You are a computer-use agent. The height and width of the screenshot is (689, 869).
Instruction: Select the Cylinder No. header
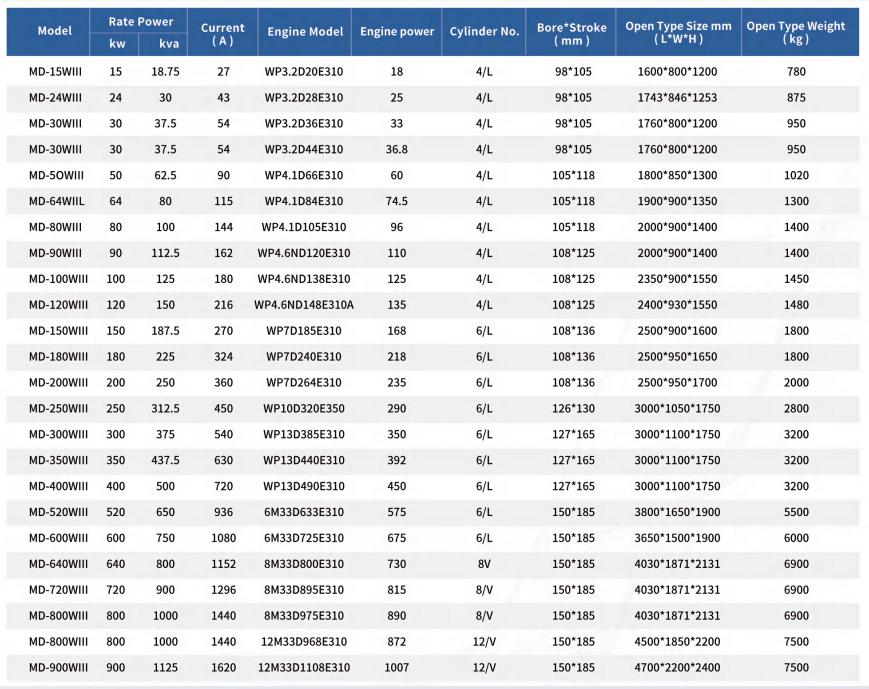484,32
